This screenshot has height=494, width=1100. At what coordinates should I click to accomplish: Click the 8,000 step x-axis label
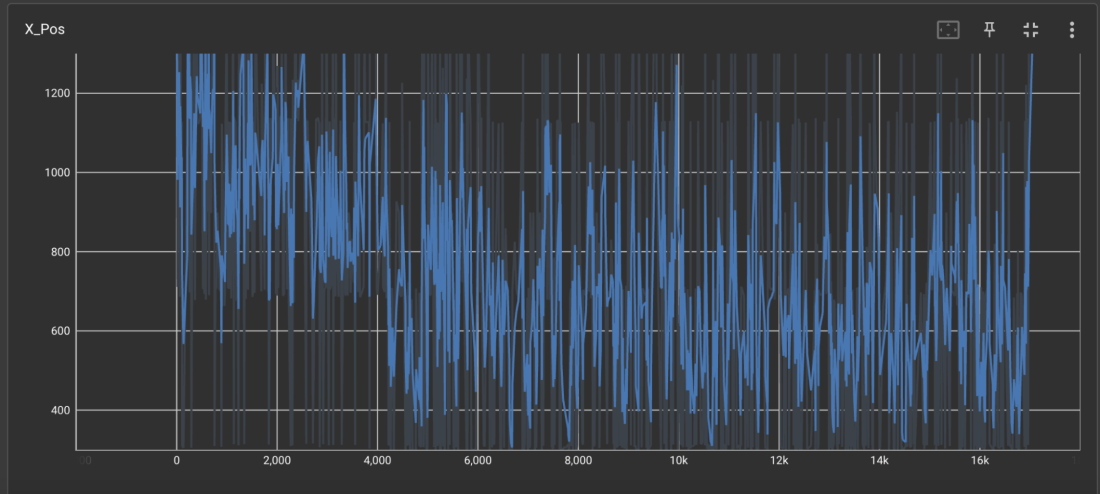pos(578,461)
